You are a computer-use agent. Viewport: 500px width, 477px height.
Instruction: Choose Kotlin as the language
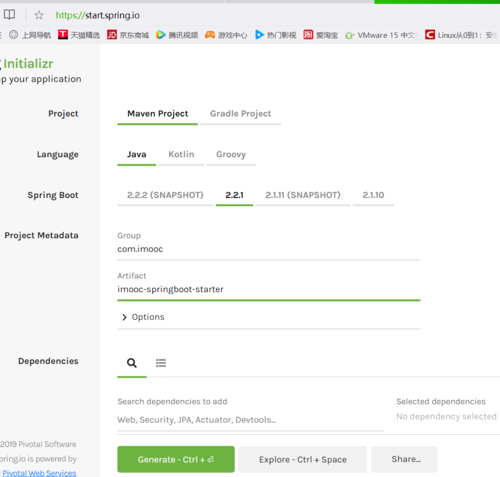tap(181, 155)
